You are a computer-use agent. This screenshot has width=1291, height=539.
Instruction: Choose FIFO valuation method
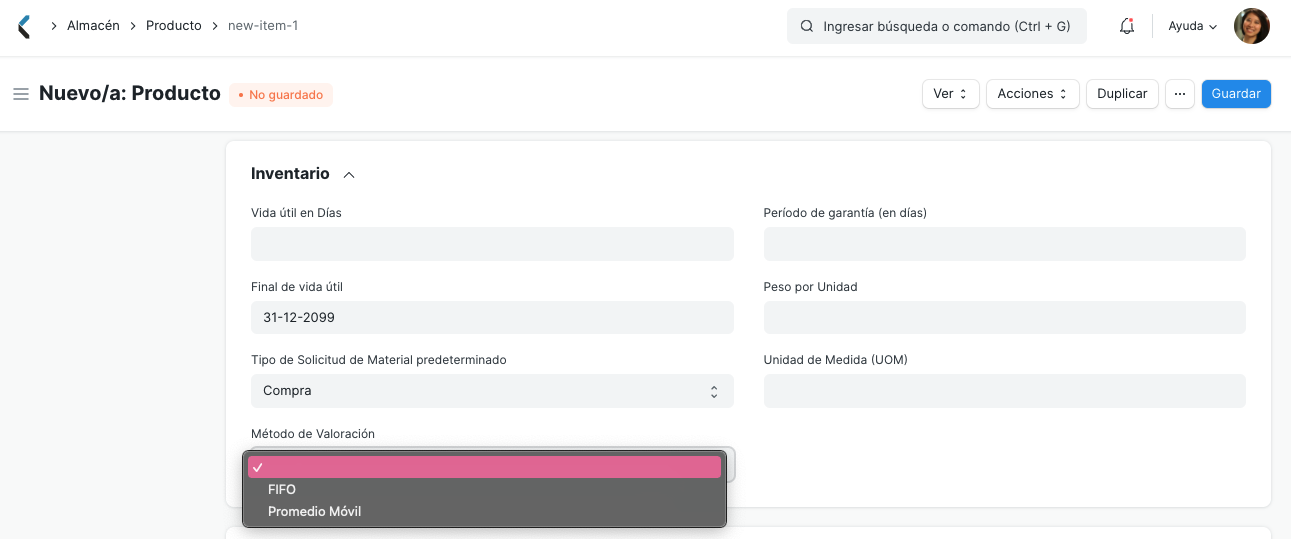485,489
